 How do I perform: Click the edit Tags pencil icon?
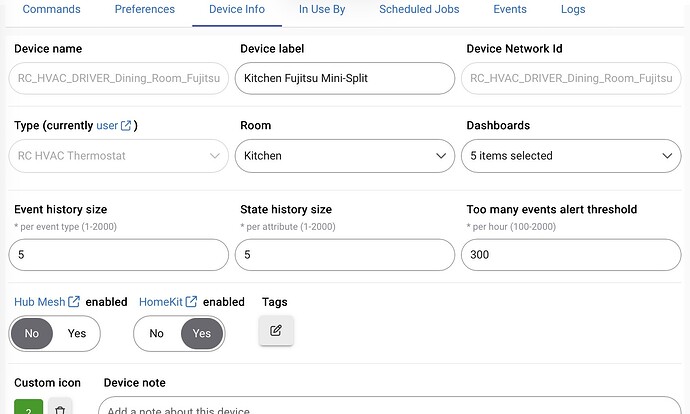pos(276,331)
